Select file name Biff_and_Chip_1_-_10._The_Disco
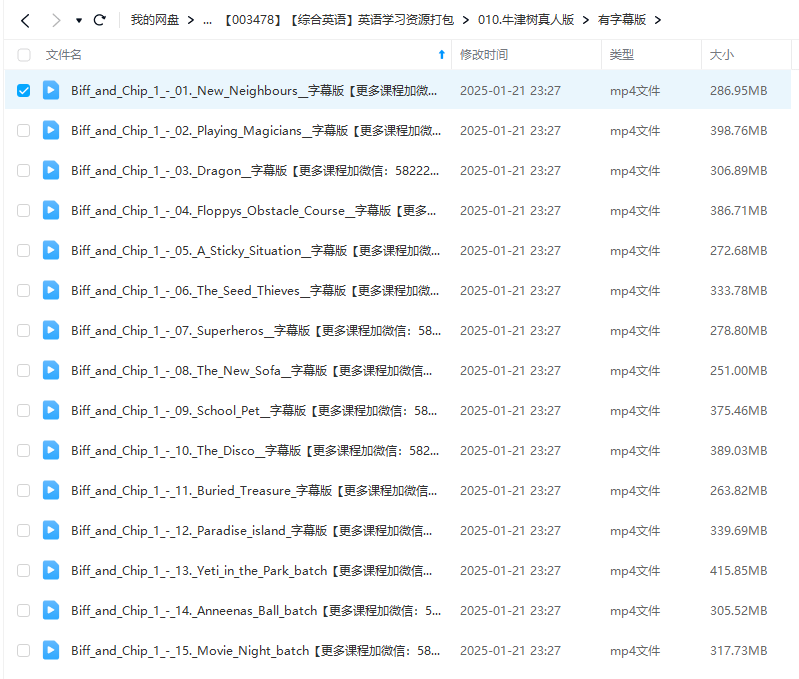The image size is (799, 679). click(x=255, y=450)
